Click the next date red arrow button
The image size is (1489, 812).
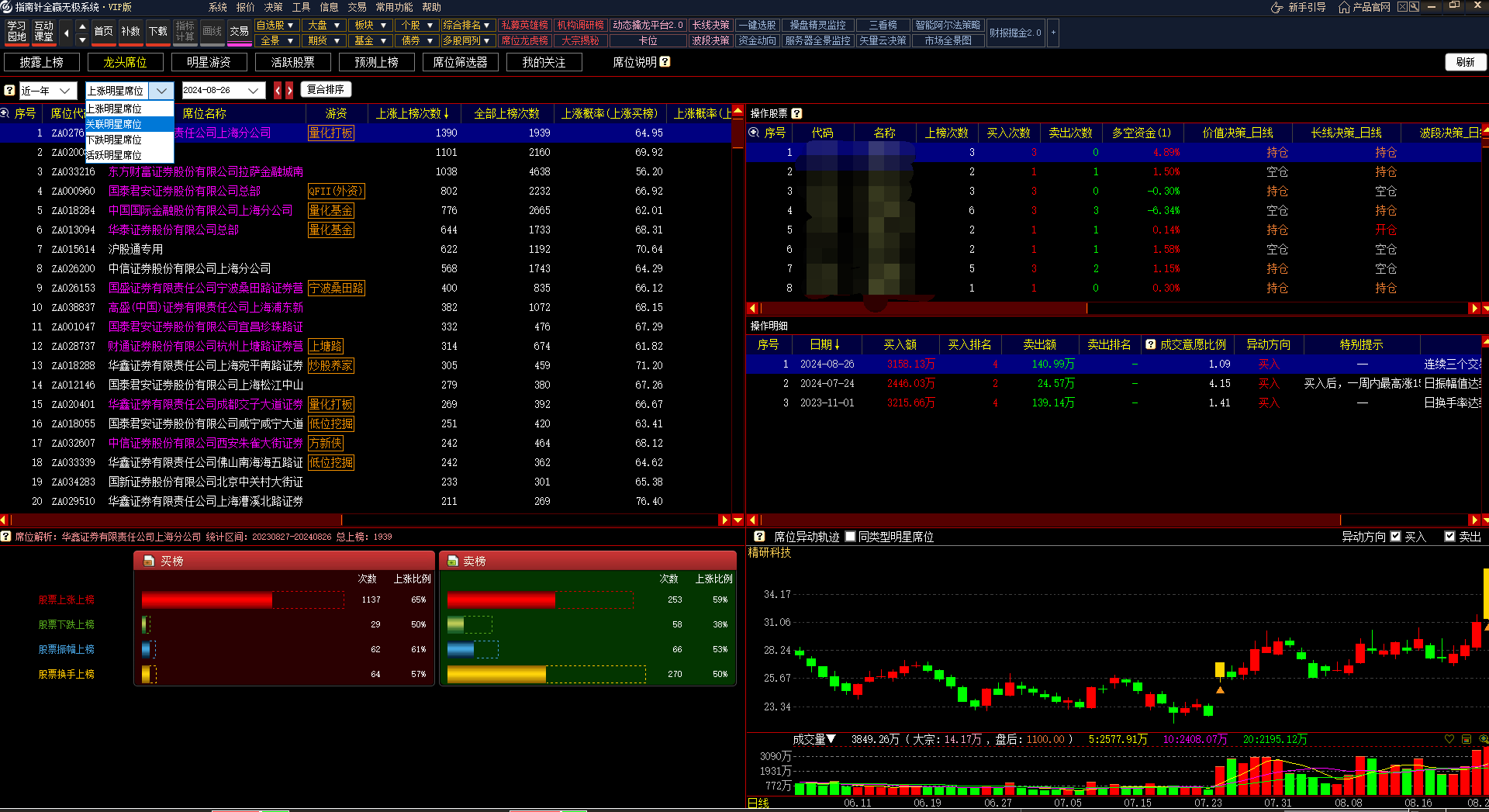(289, 91)
